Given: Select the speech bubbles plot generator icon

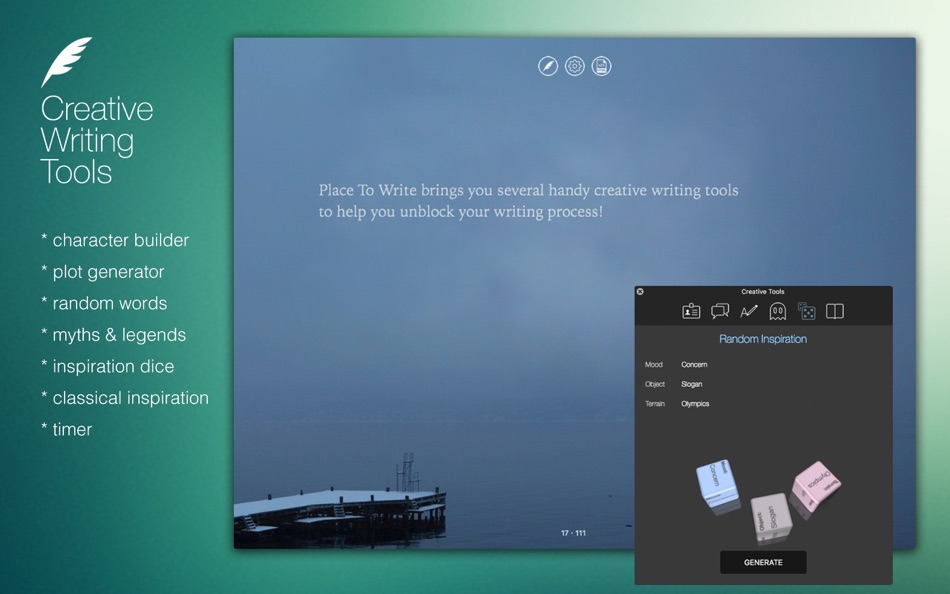Looking at the screenshot, I should [x=720, y=312].
